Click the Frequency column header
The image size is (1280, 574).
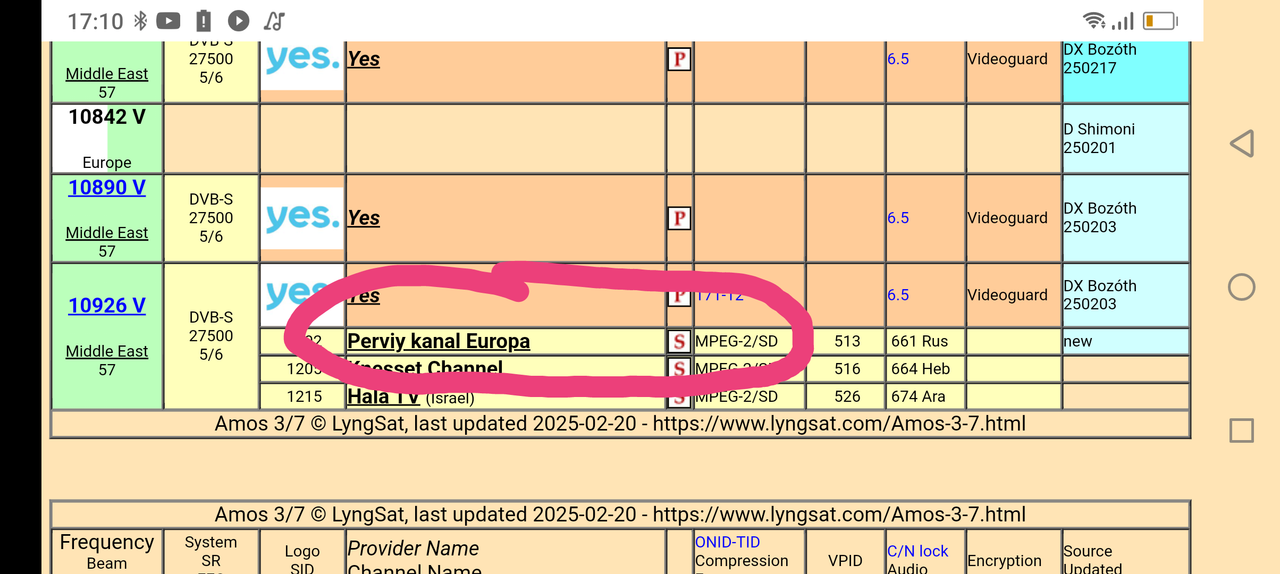(107, 542)
